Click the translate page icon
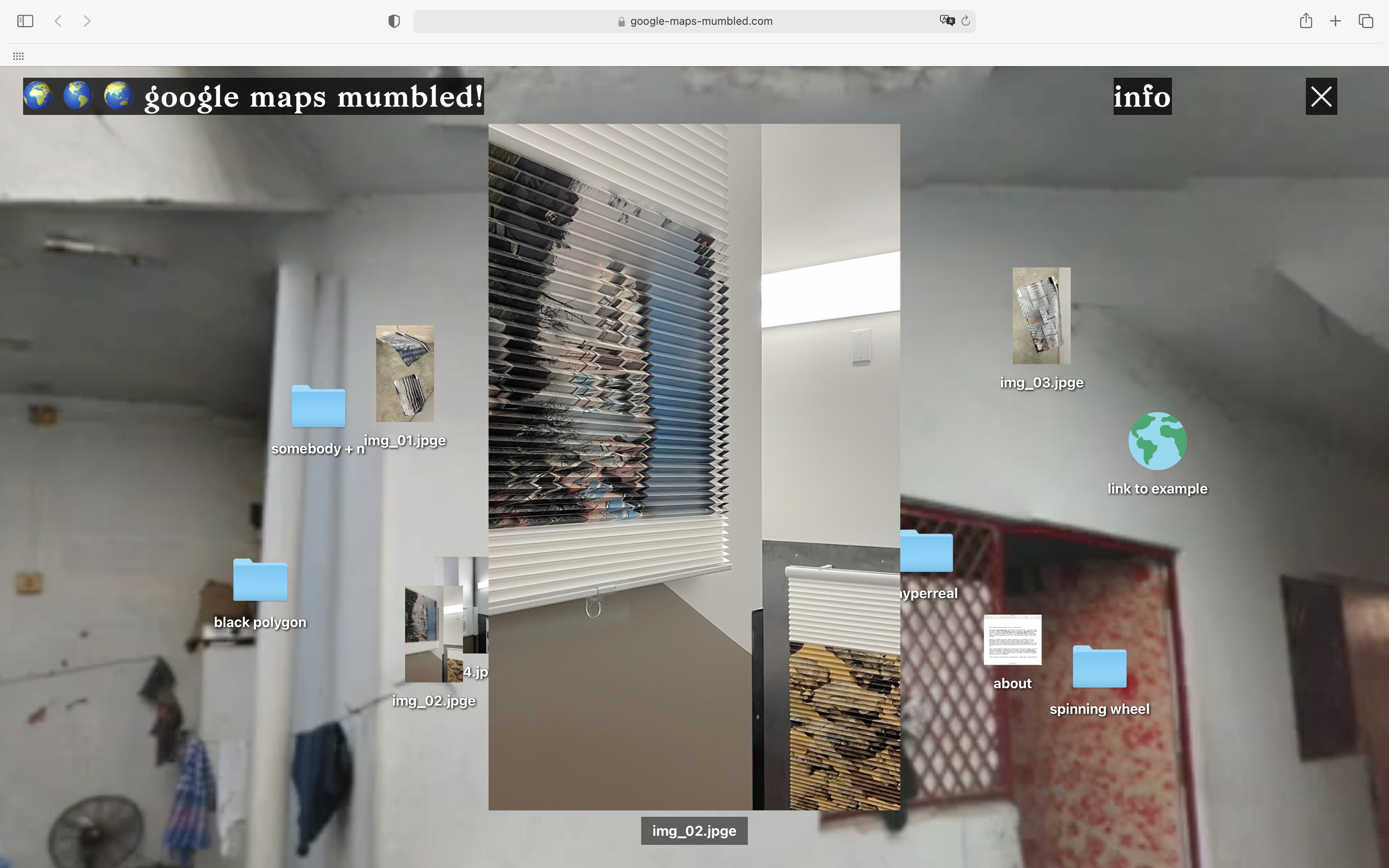This screenshot has height=868, width=1389. [947, 21]
